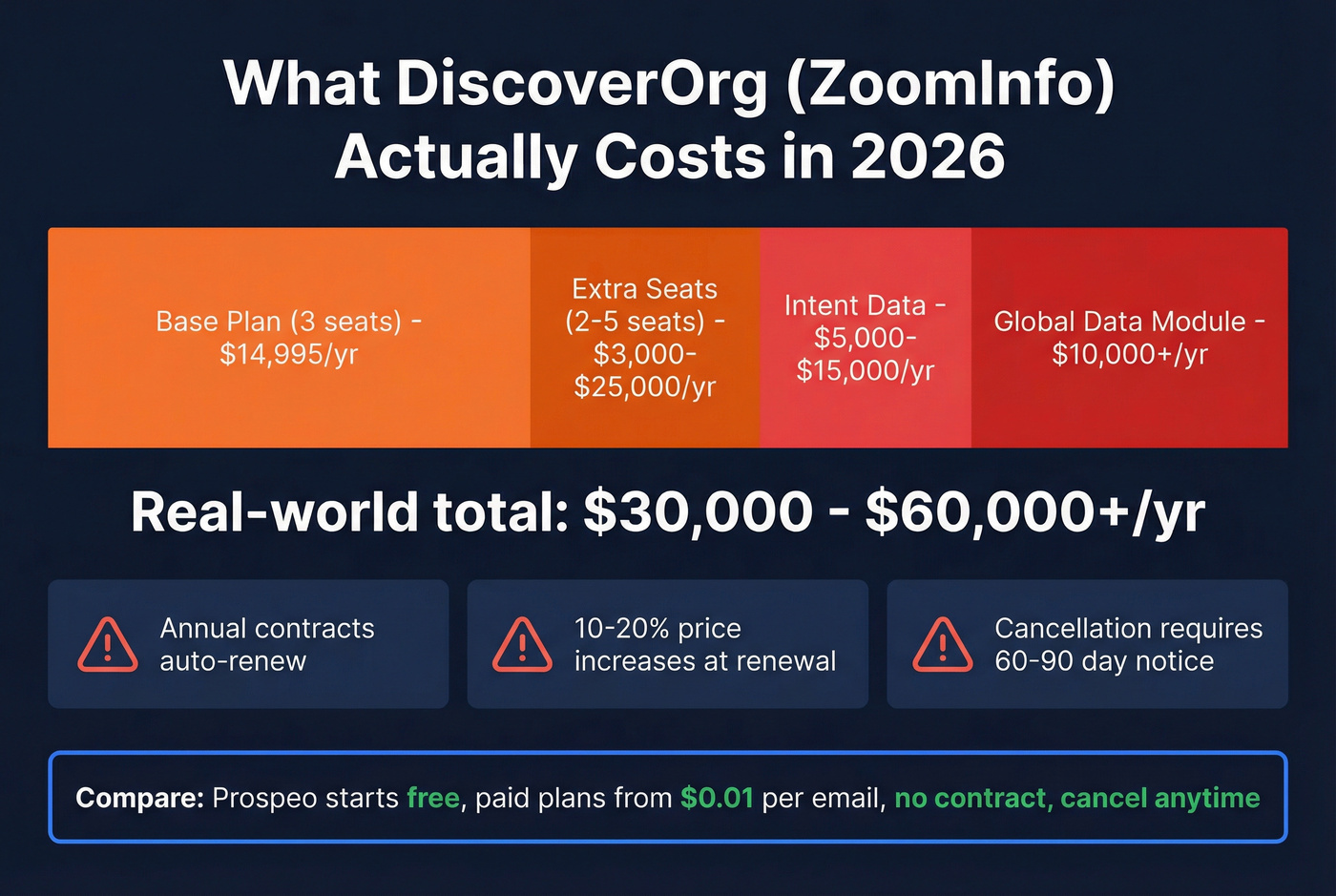Click the $0.01 green price text
The image size is (1336, 896).
point(717,798)
